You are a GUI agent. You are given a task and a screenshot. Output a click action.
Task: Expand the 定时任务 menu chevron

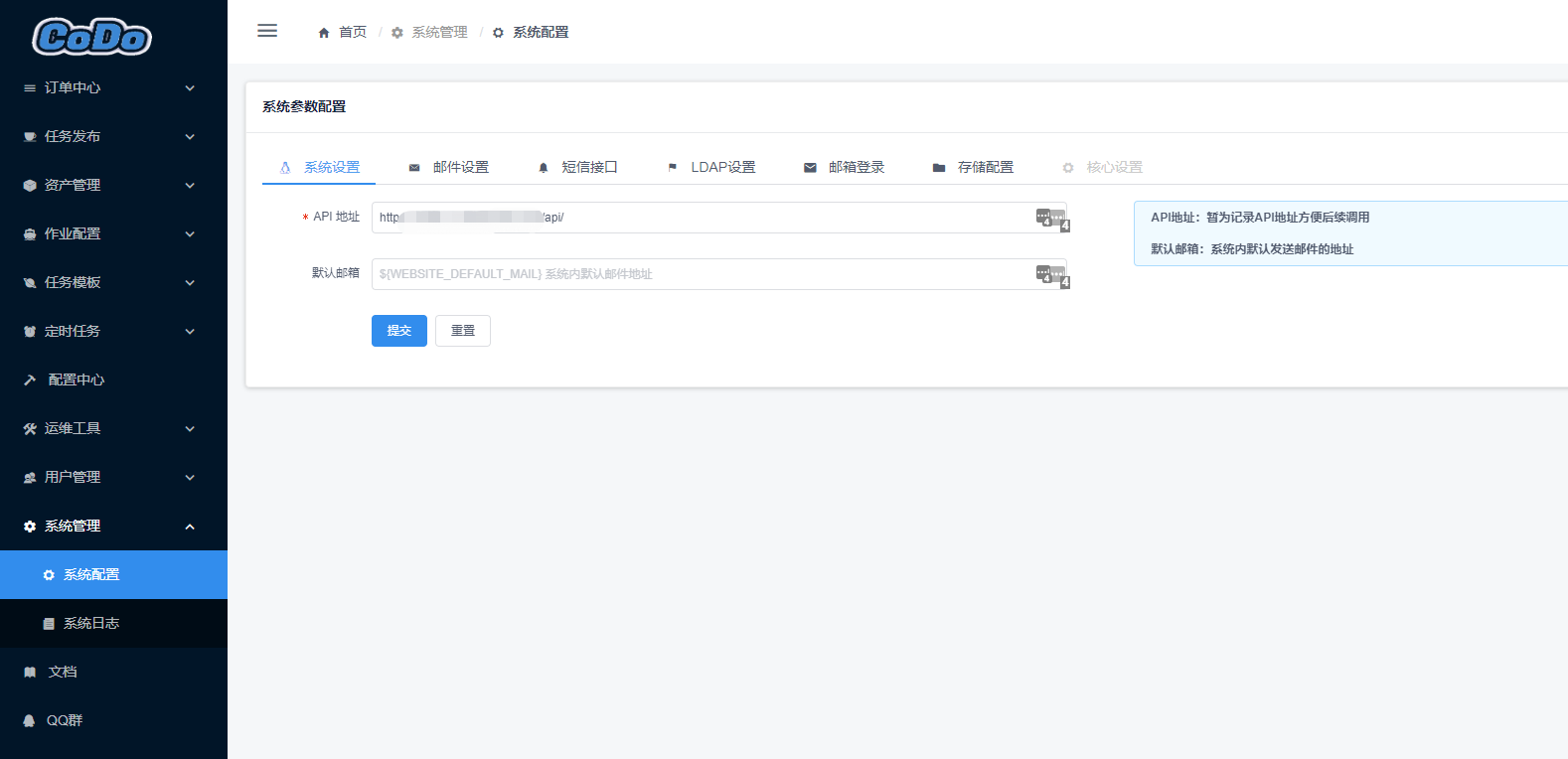click(190, 332)
